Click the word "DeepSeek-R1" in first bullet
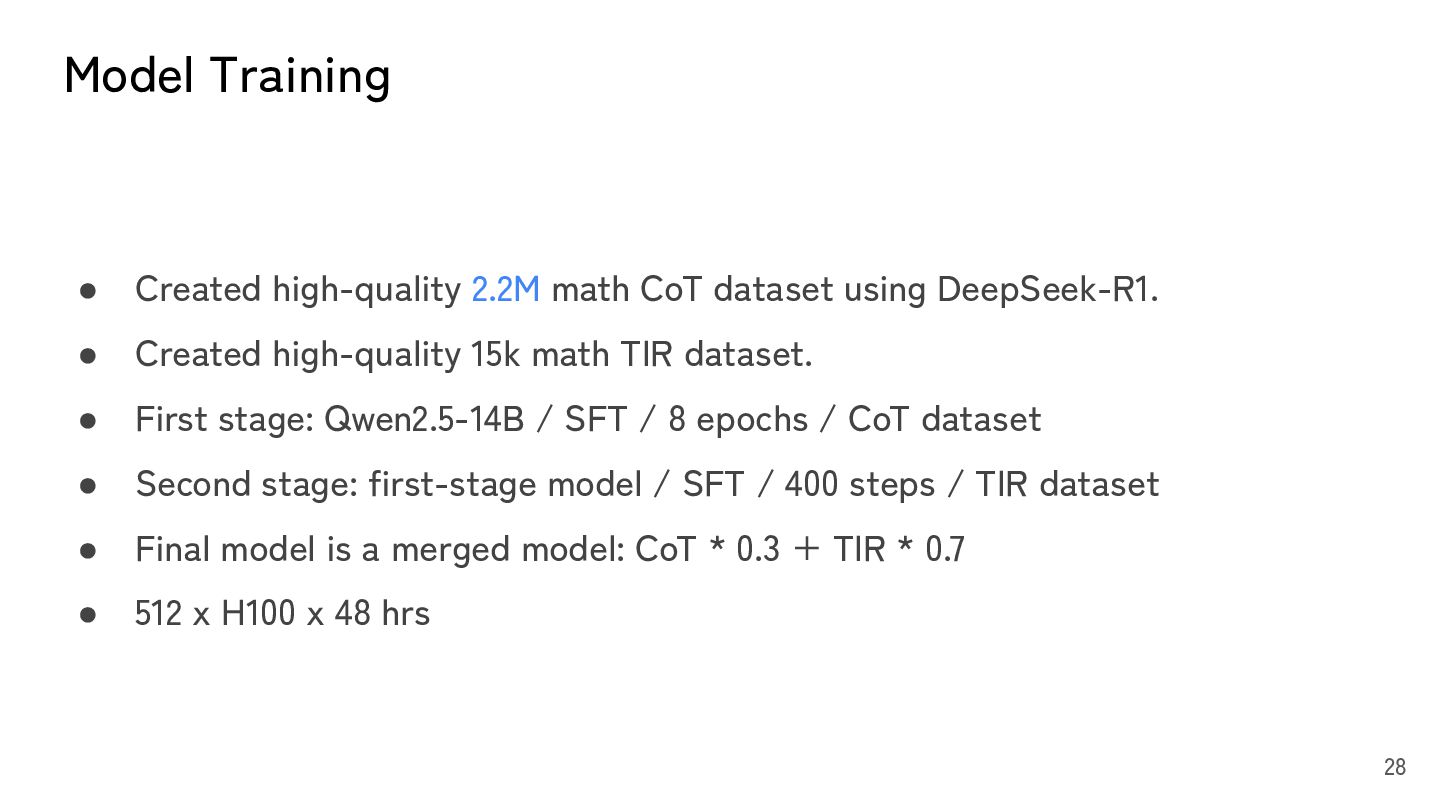This screenshot has width=1440, height=810. pyautogui.click(x=1045, y=289)
